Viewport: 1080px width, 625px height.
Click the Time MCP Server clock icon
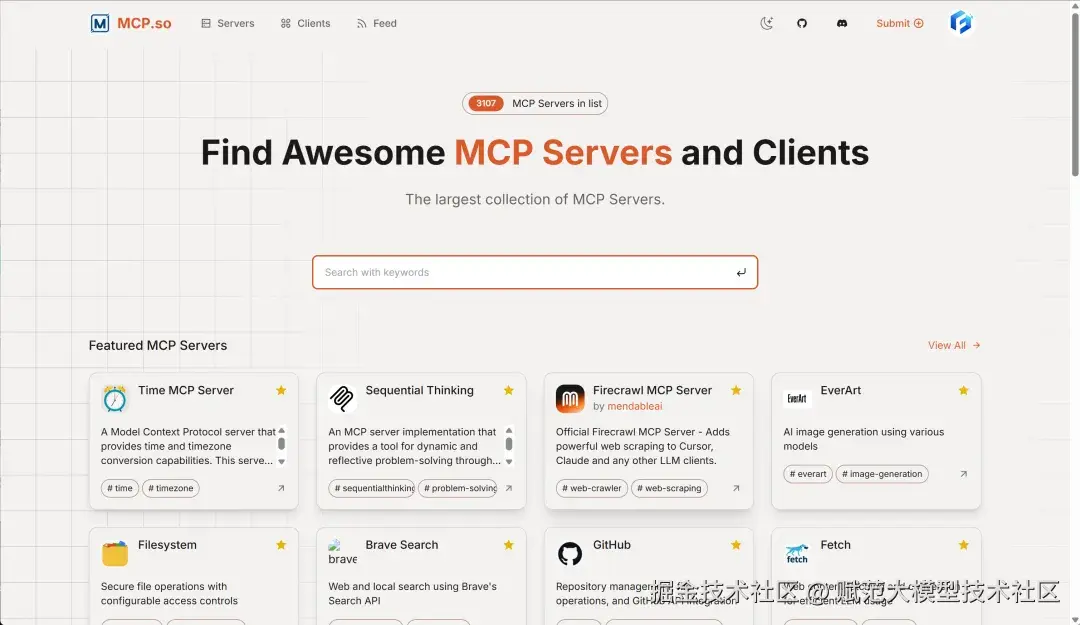[115, 398]
